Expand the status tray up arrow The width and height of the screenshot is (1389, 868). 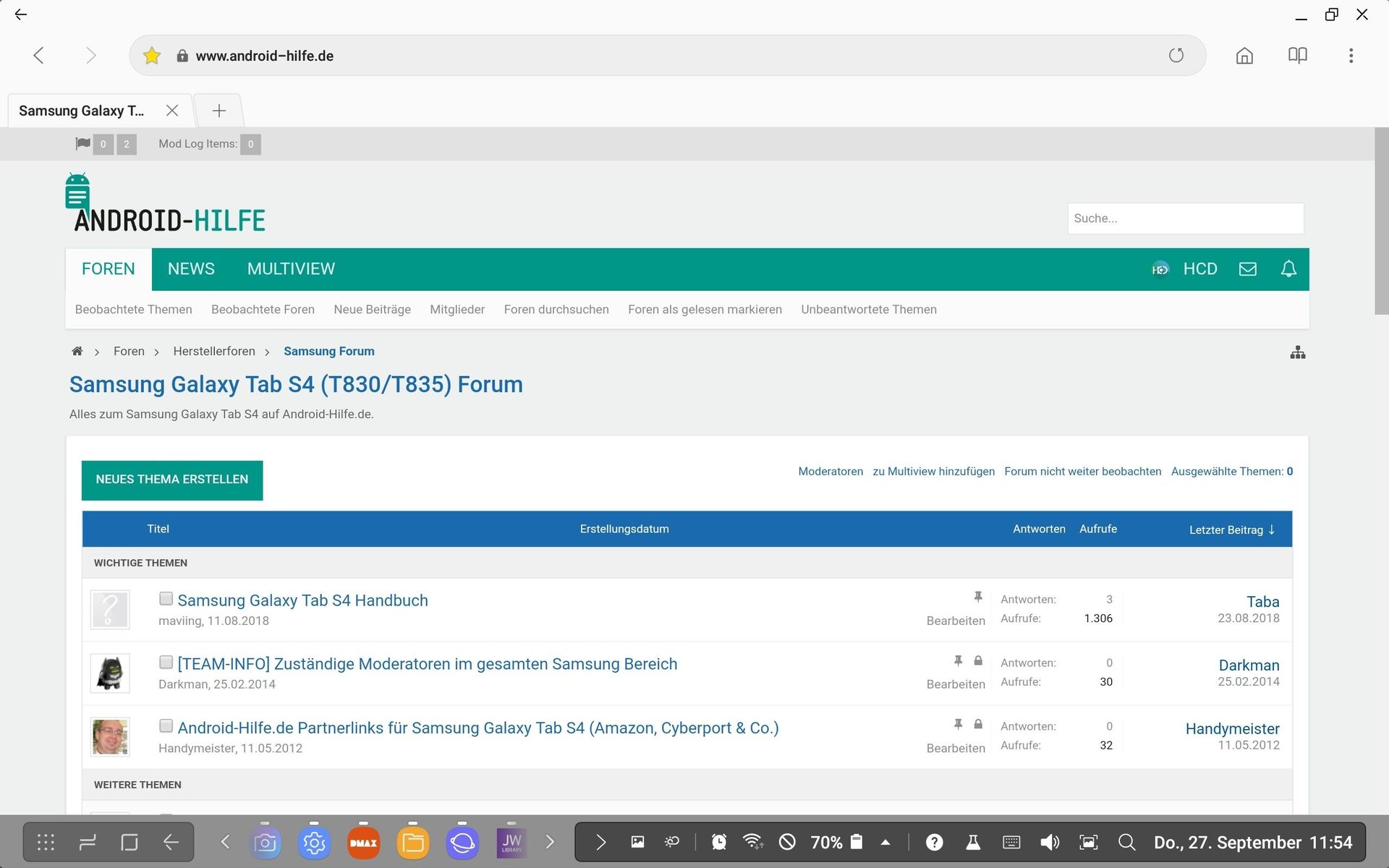[x=885, y=842]
